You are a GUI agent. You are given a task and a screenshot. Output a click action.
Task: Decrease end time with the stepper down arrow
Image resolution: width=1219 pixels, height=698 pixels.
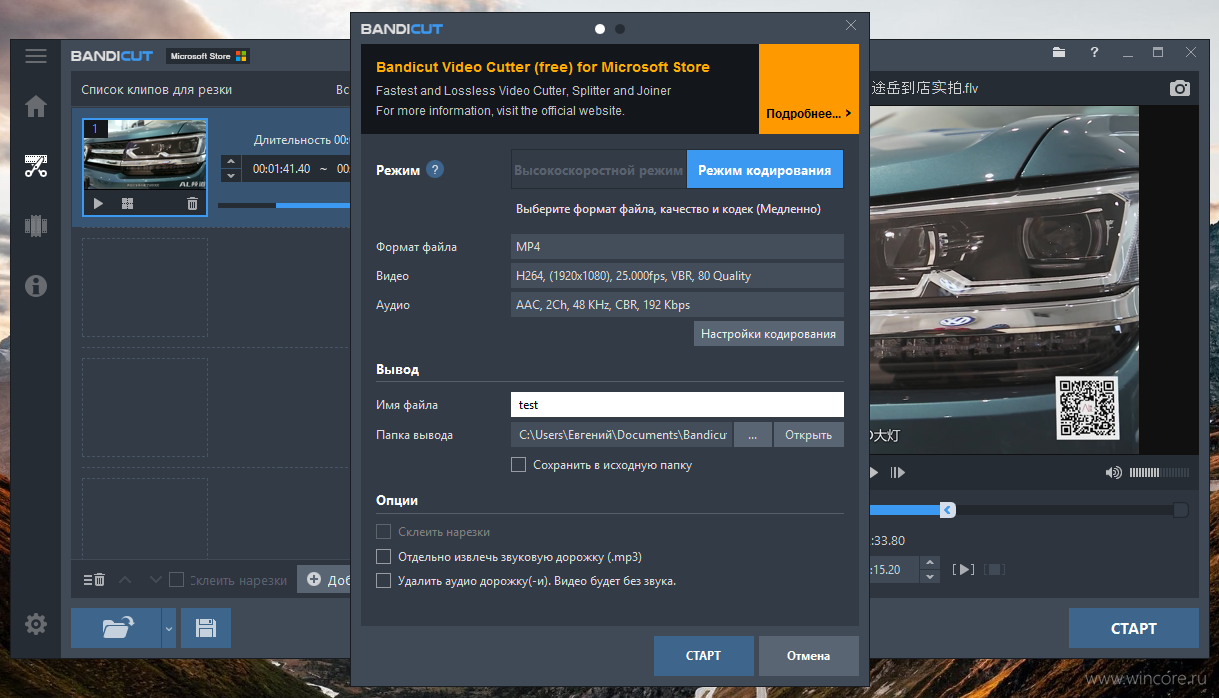click(x=930, y=576)
